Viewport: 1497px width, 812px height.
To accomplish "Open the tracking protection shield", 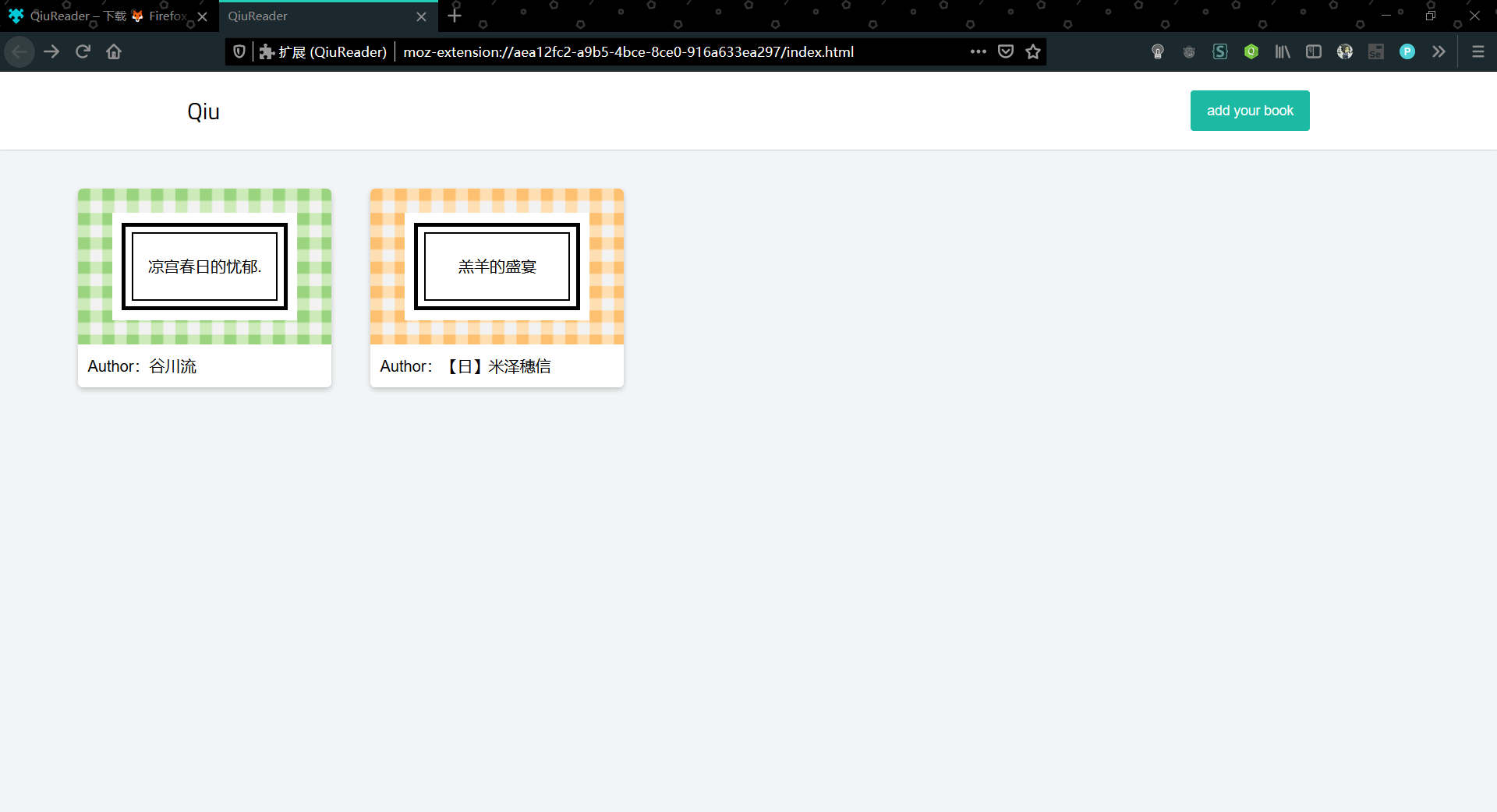I will [239, 52].
